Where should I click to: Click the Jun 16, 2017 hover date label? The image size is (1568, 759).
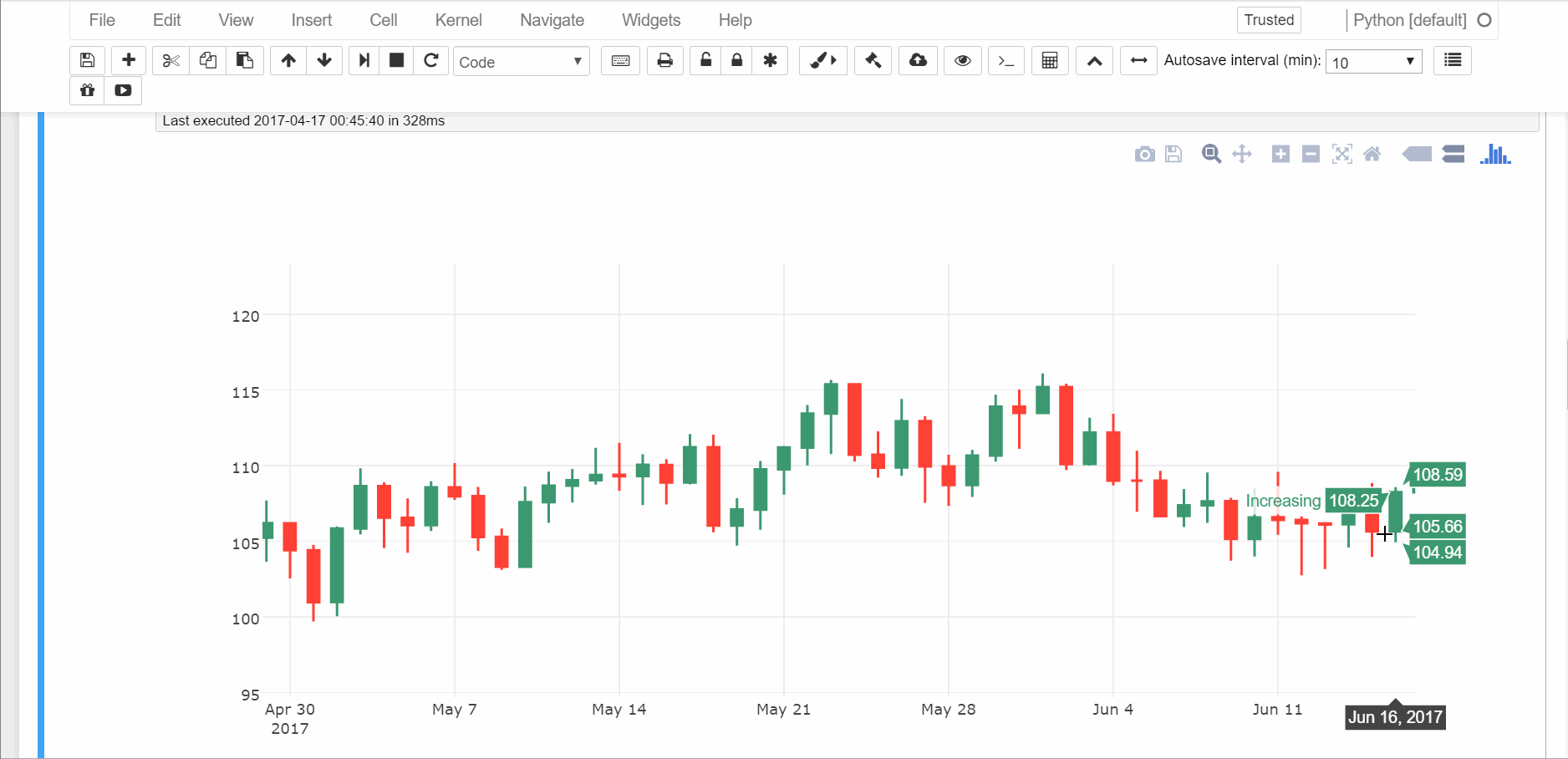[1395, 717]
